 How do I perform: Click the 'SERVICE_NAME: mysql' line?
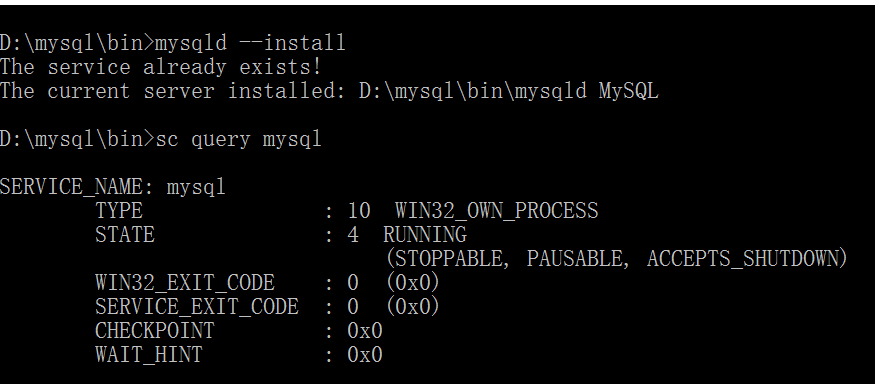pyautogui.click(x=112, y=187)
